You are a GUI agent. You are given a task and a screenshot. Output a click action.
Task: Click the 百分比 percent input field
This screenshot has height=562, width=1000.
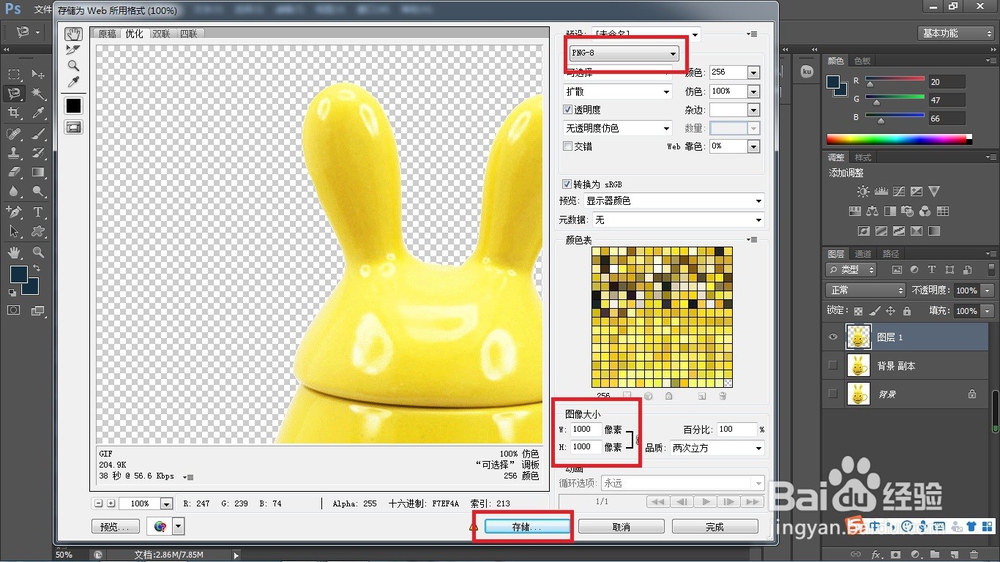(x=737, y=429)
